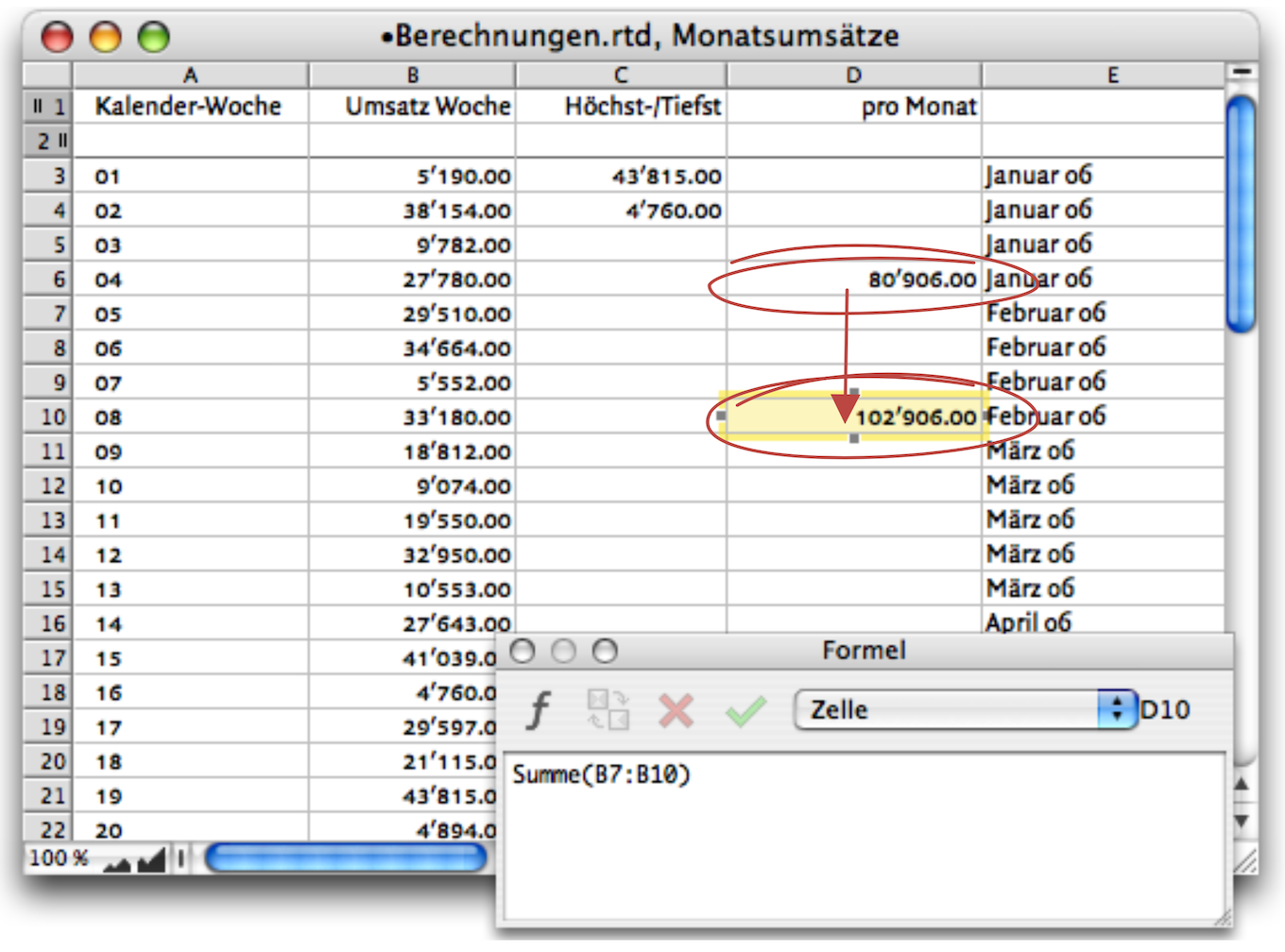Cancel the formula with the red X

(676, 710)
